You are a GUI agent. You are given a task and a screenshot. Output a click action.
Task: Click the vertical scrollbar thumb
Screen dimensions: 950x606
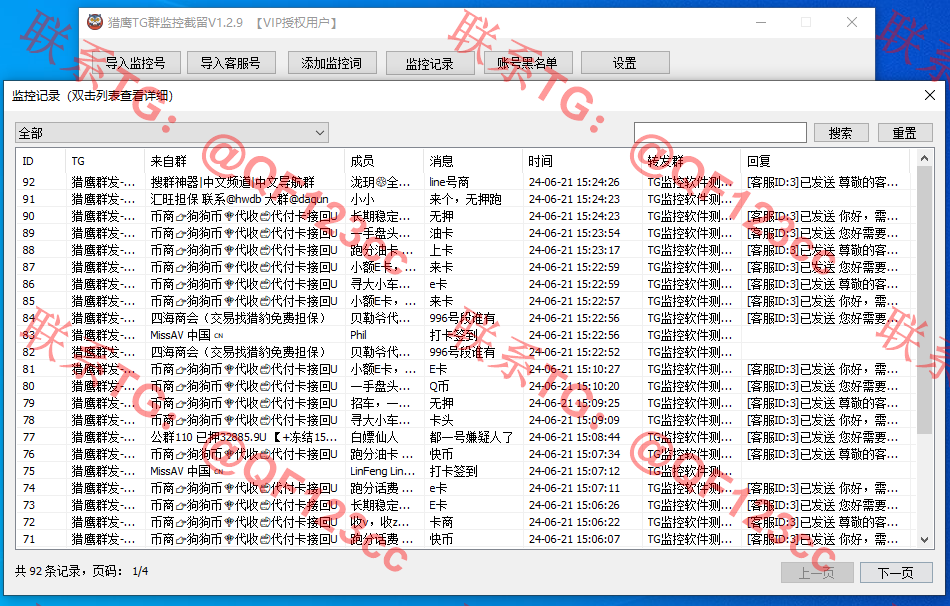click(924, 300)
